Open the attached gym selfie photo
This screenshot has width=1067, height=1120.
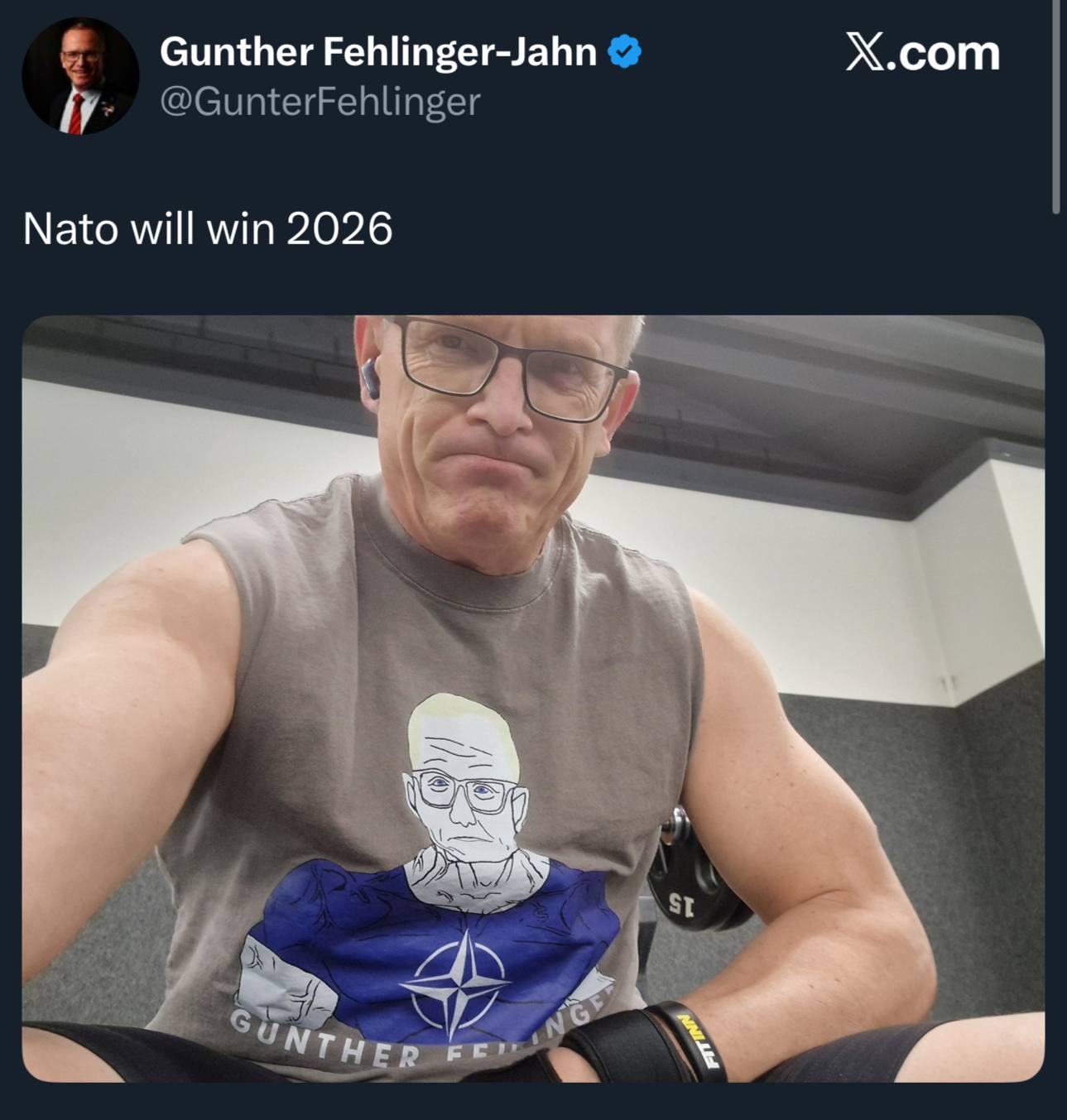click(533, 699)
